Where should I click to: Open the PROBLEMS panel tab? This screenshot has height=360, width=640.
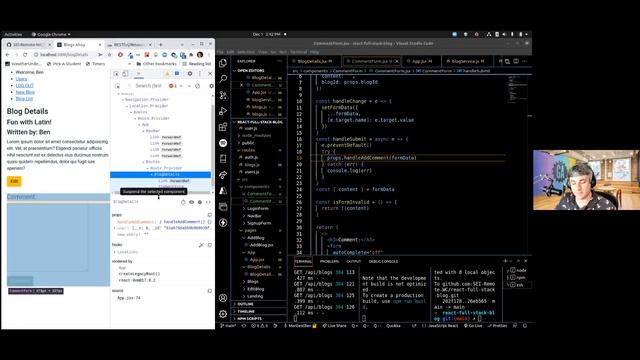tap(329, 261)
